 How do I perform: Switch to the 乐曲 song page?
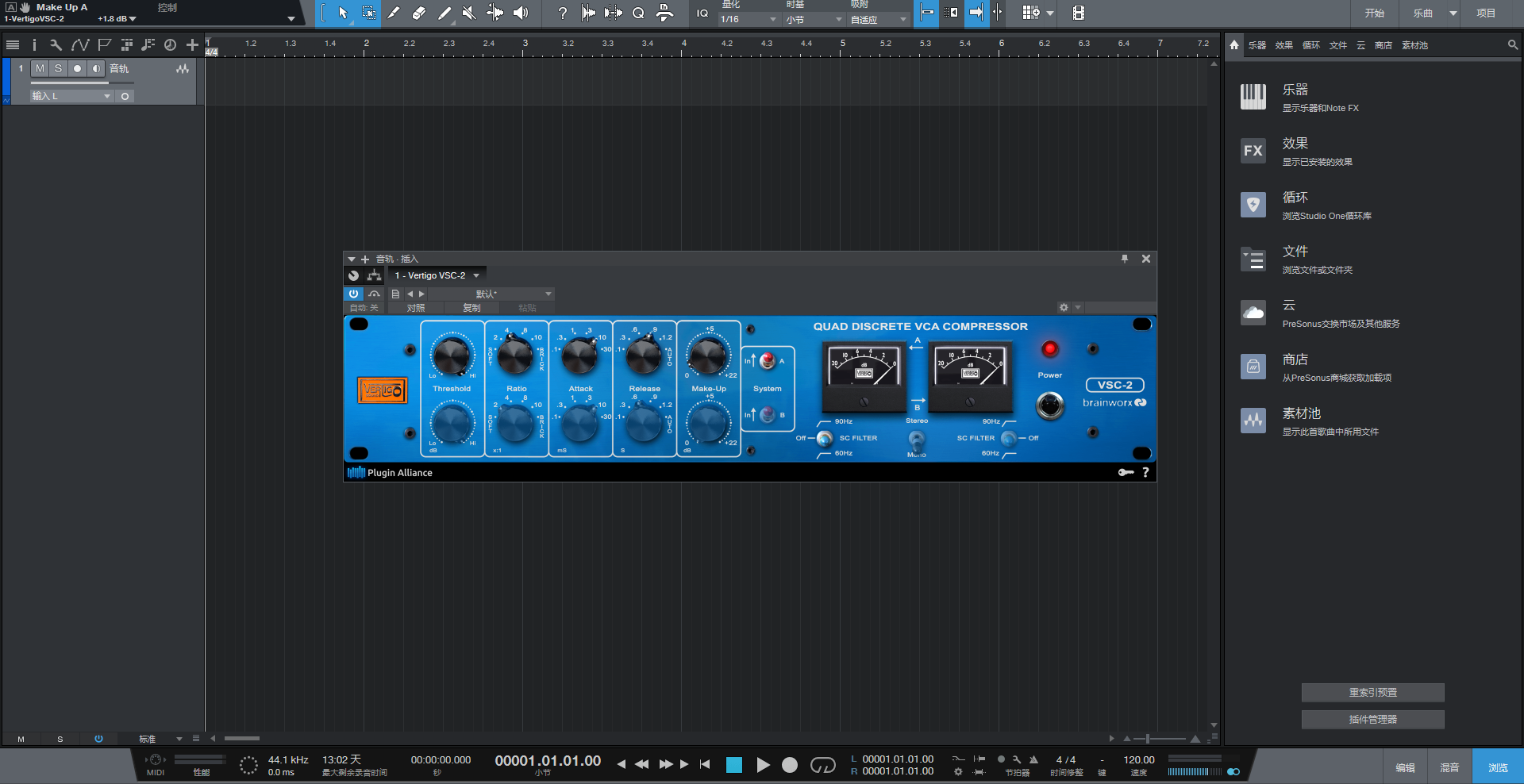(1423, 13)
